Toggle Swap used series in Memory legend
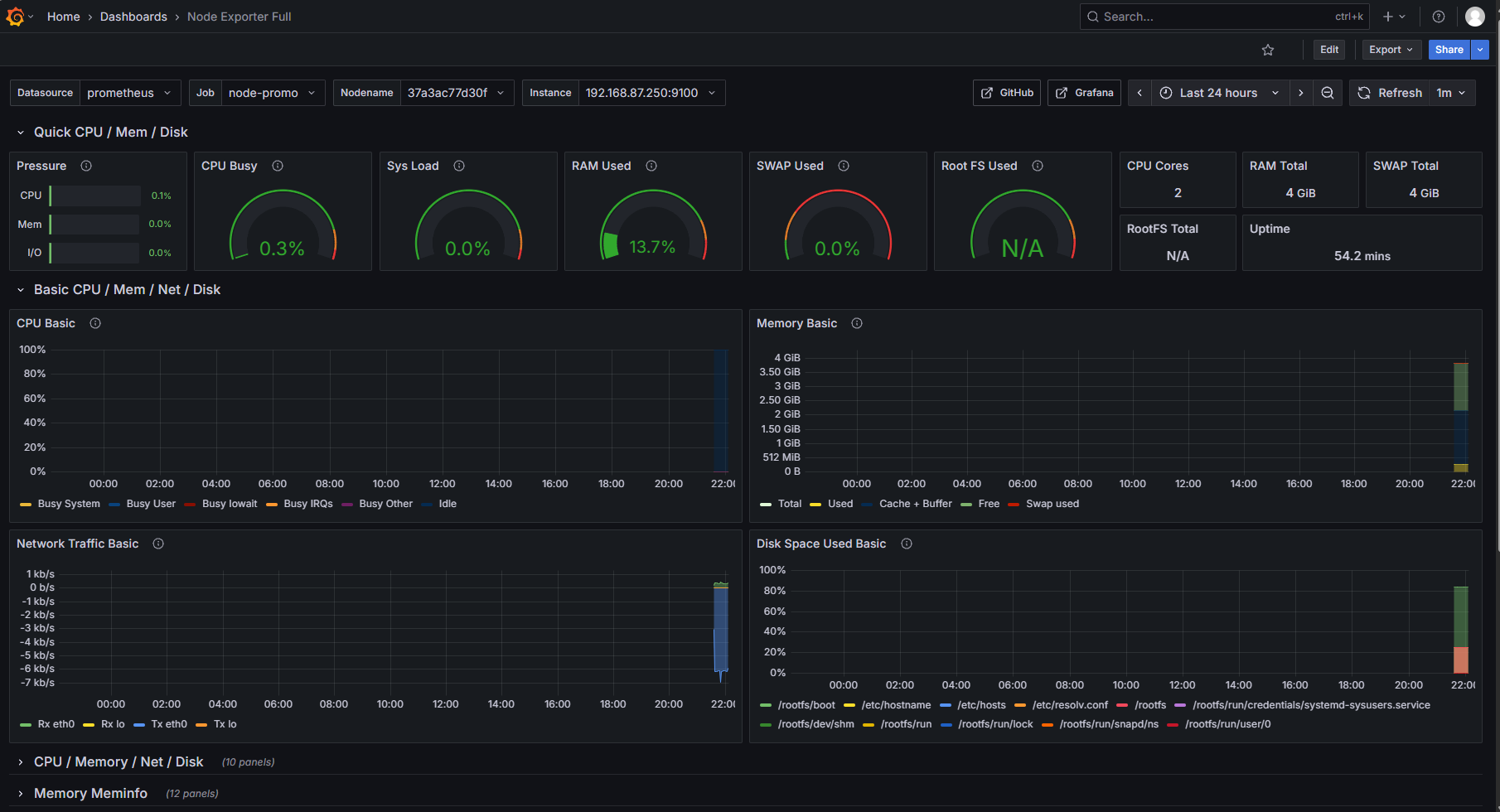 (1052, 504)
